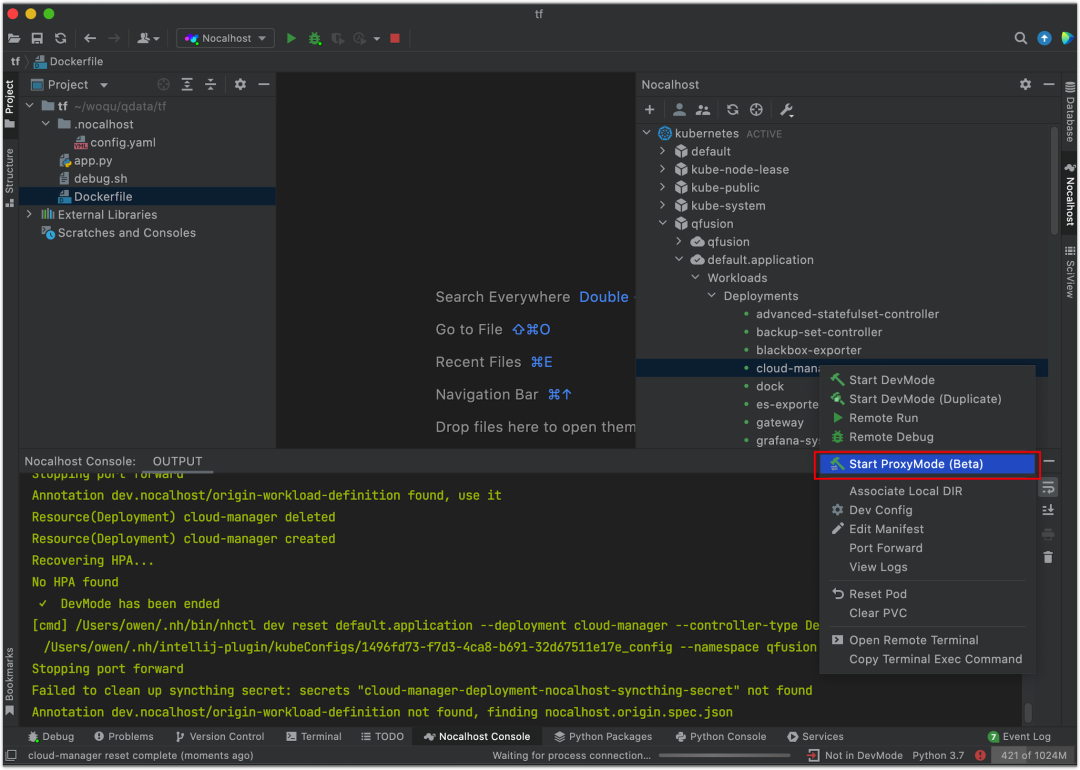Open the Database side tool tab

tap(1070, 112)
